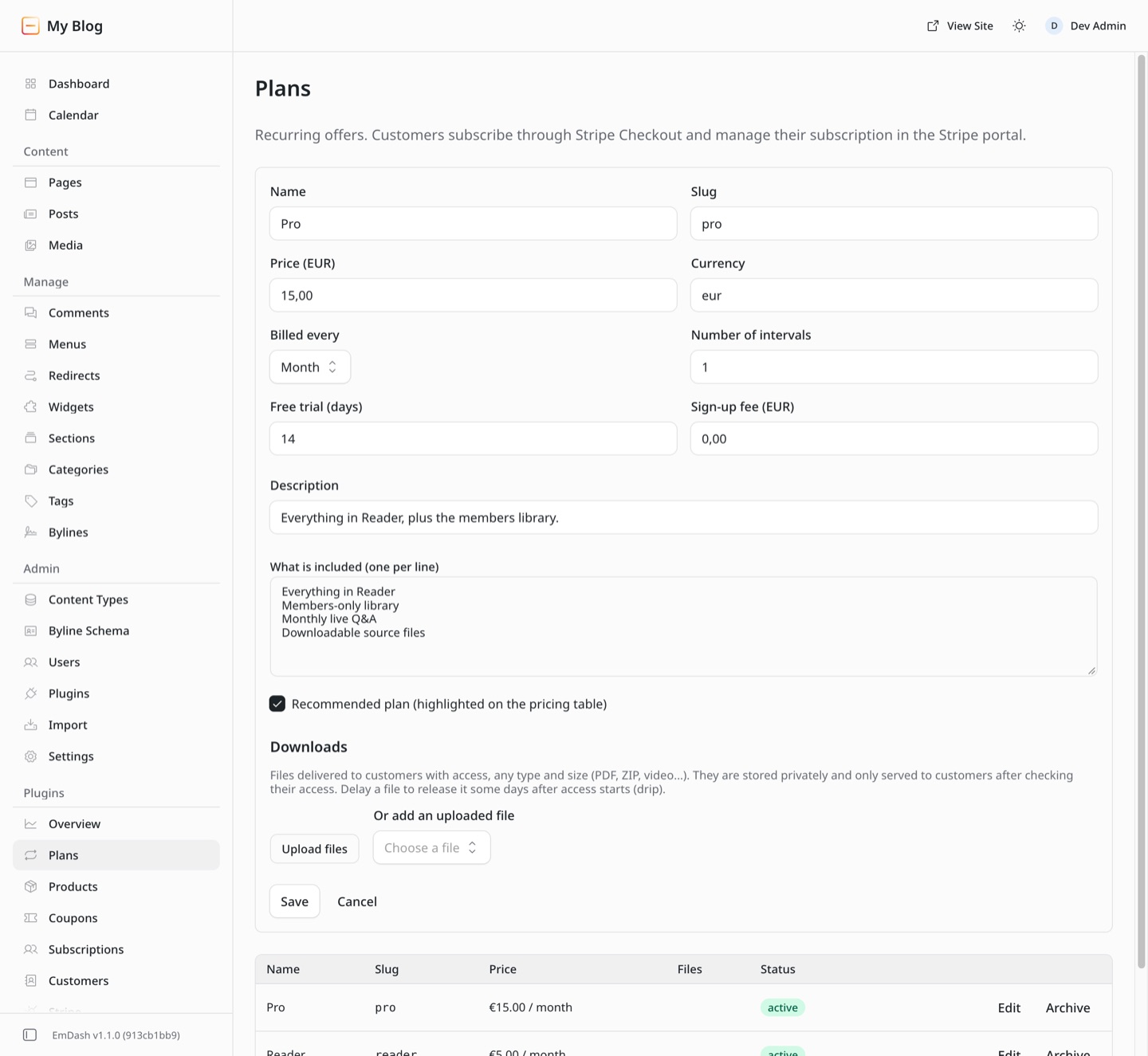The image size is (1148, 1056).
Task: Click the Currency input field
Action: [x=894, y=295]
